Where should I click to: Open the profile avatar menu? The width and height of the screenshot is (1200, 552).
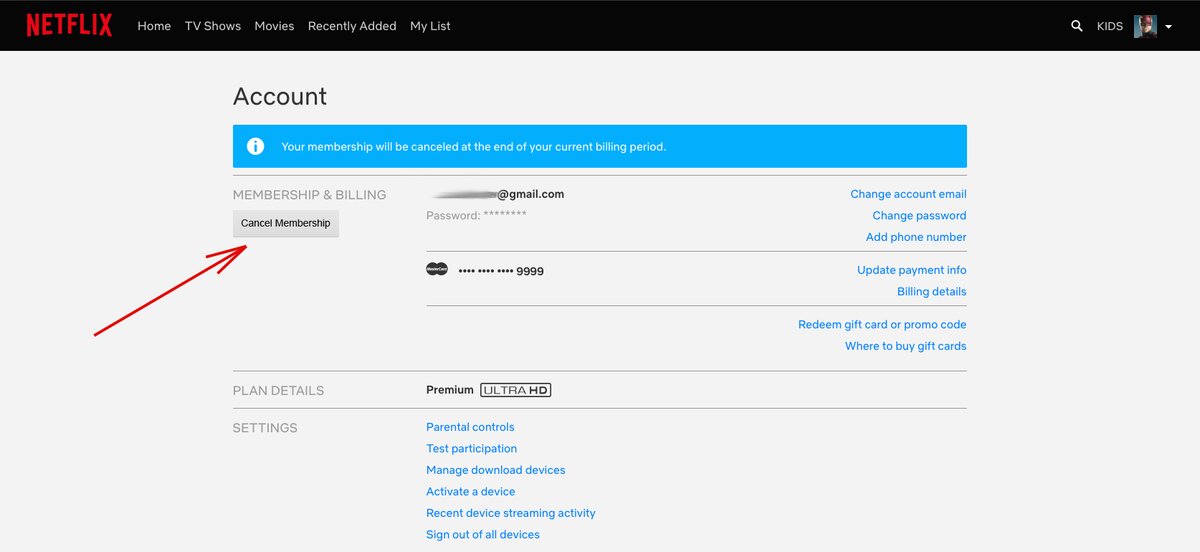[x=1145, y=26]
